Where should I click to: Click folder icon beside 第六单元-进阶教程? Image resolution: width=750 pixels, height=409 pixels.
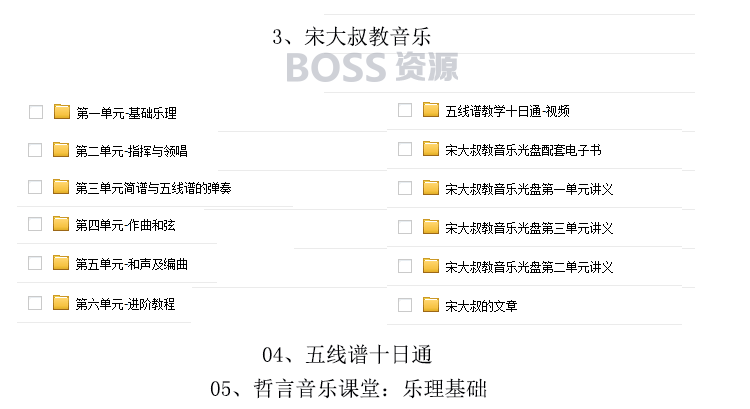61,303
